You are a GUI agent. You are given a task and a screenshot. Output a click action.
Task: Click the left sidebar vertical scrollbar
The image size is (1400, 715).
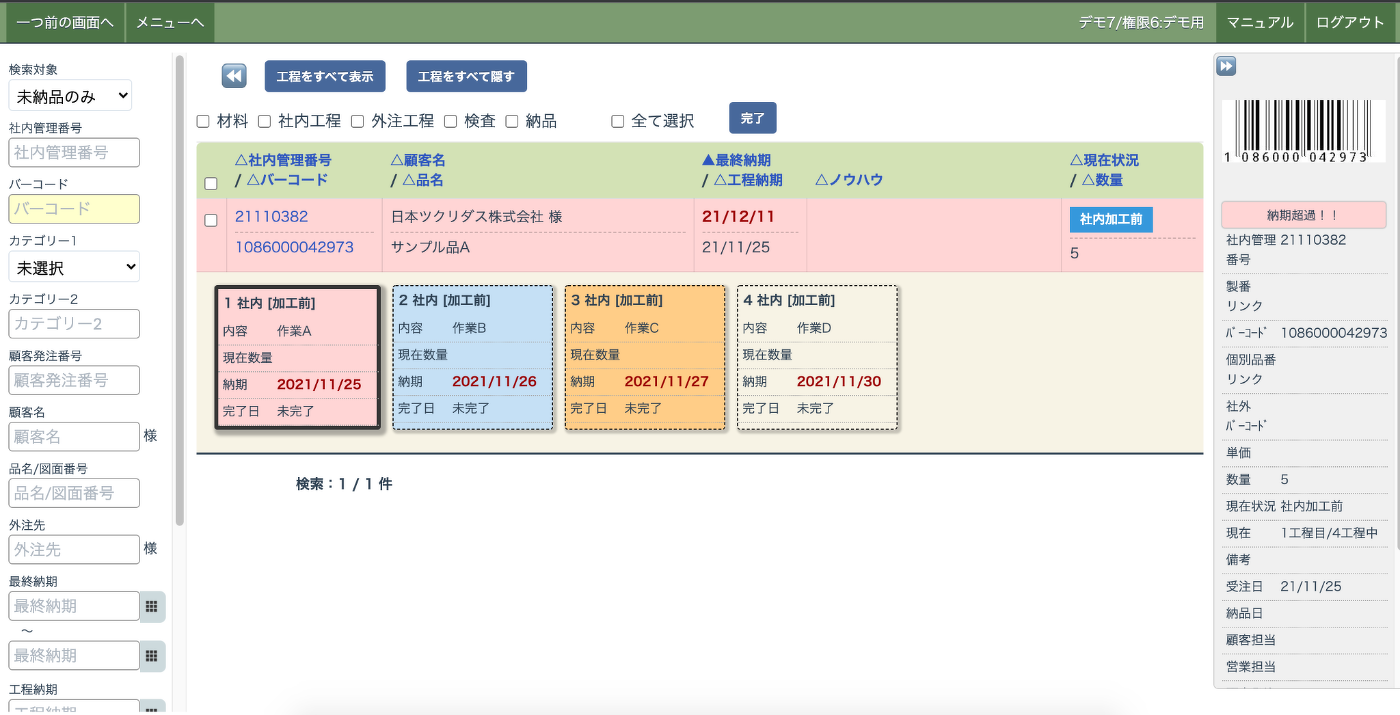pyautogui.click(x=180, y=290)
